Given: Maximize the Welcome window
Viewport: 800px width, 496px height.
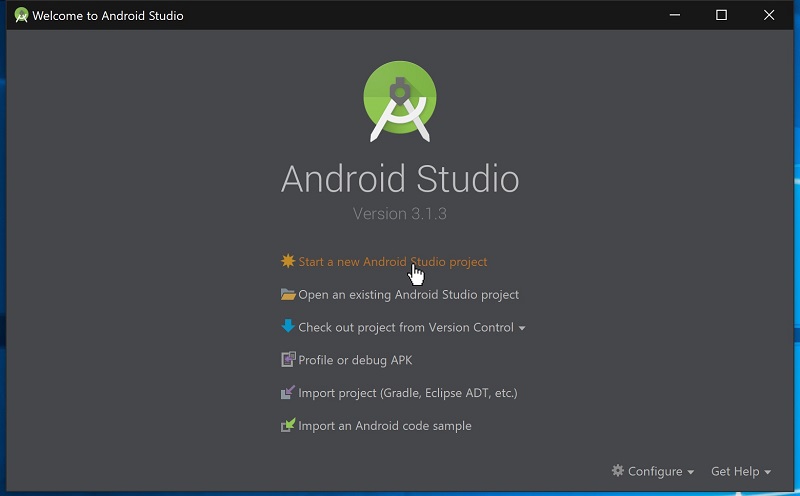Looking at the screenshot, I should click(x=721, y=15).
